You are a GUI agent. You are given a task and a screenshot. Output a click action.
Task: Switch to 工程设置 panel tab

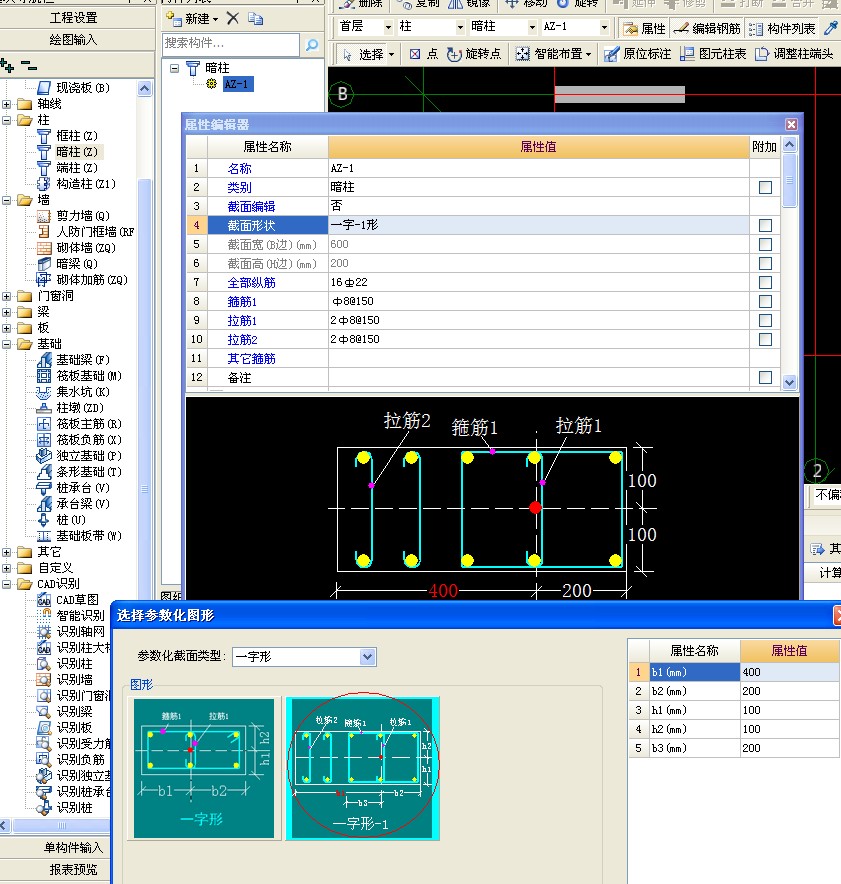tap(74, 18)
